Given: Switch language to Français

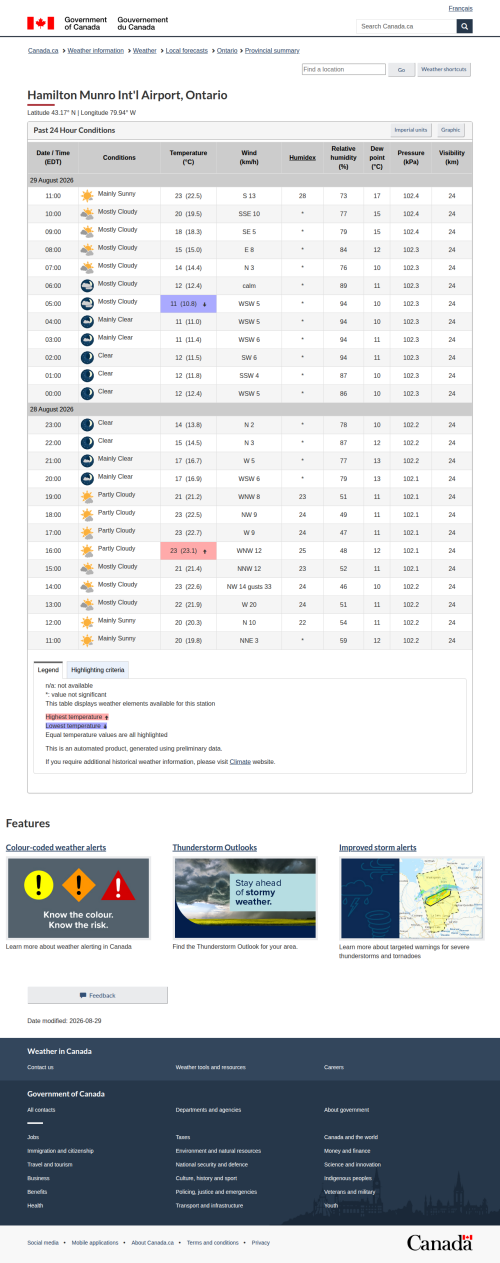Looking at the screenshot, I should (x=461, y=8).
